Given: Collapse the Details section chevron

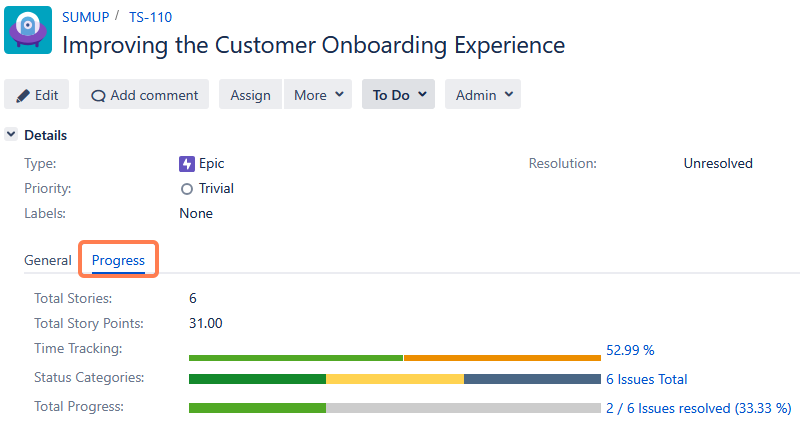Looking at the screenshot, I should tap(11, 135).
